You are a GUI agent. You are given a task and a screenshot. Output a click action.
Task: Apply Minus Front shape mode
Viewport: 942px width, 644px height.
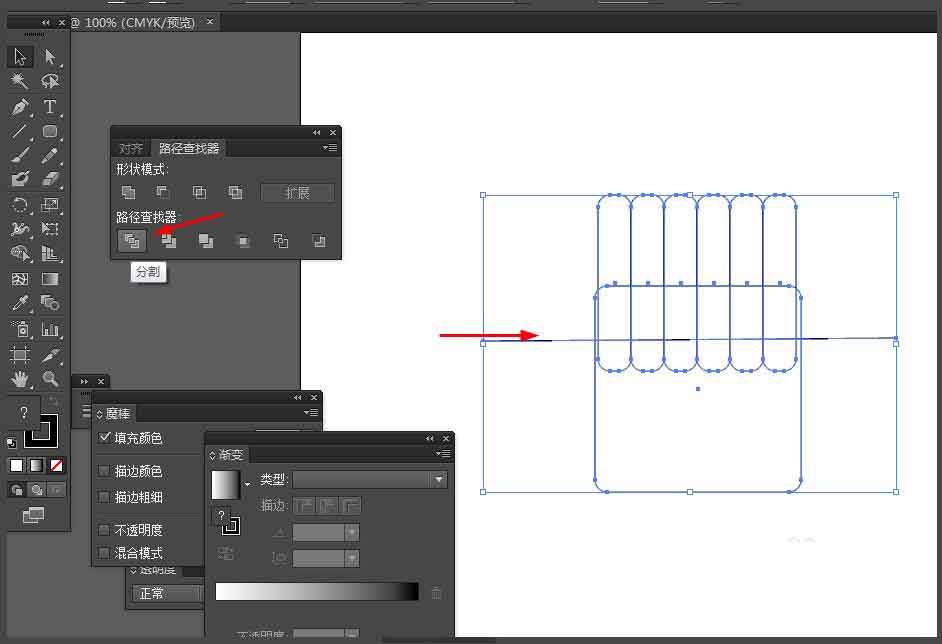click(x=163, y=192)
